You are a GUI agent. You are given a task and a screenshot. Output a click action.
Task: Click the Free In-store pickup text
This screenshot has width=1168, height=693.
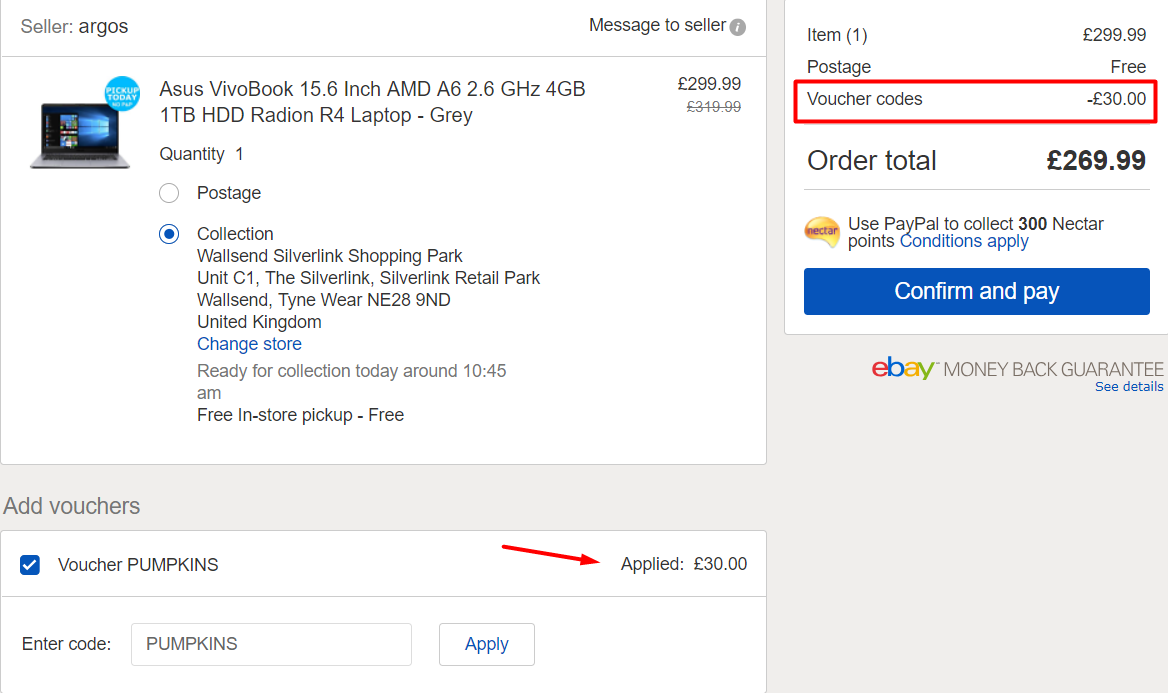click(301, 415)
